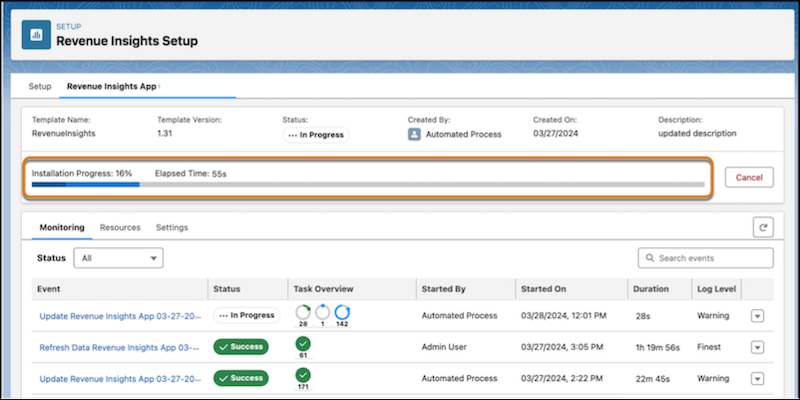Viewport: 800px width, 400px height.
Task: Click the Log Level column header
Action: 716,289
